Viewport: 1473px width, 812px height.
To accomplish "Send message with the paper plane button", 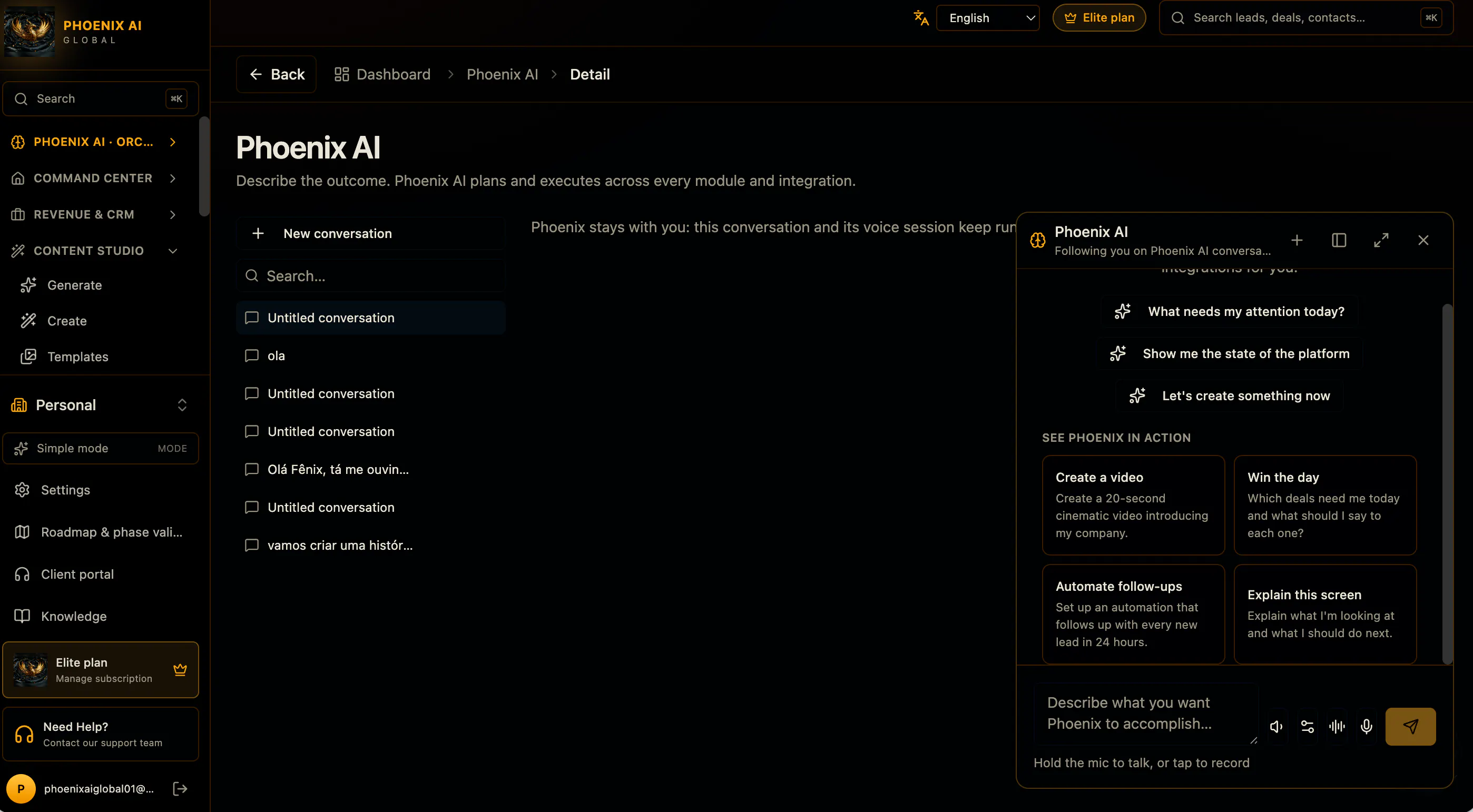I will point(1410,726).
